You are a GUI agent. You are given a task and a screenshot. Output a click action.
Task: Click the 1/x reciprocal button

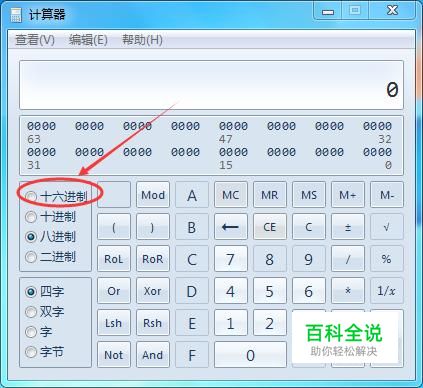coord(387,291)
